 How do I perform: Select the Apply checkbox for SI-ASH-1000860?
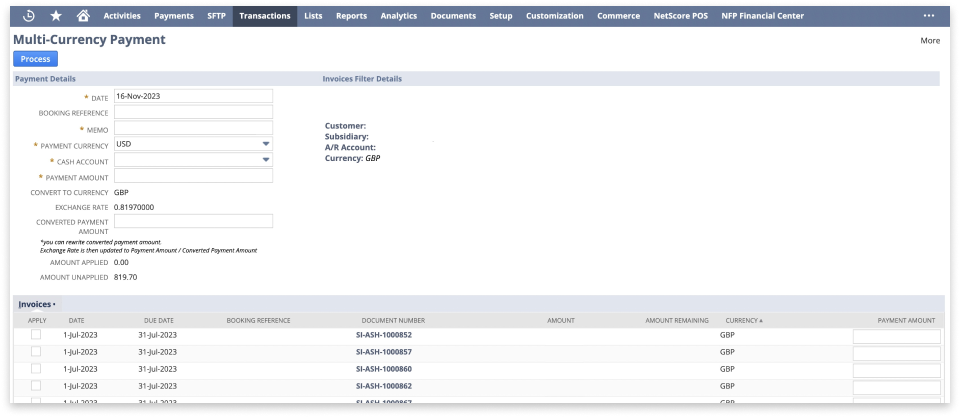point(36,368)
